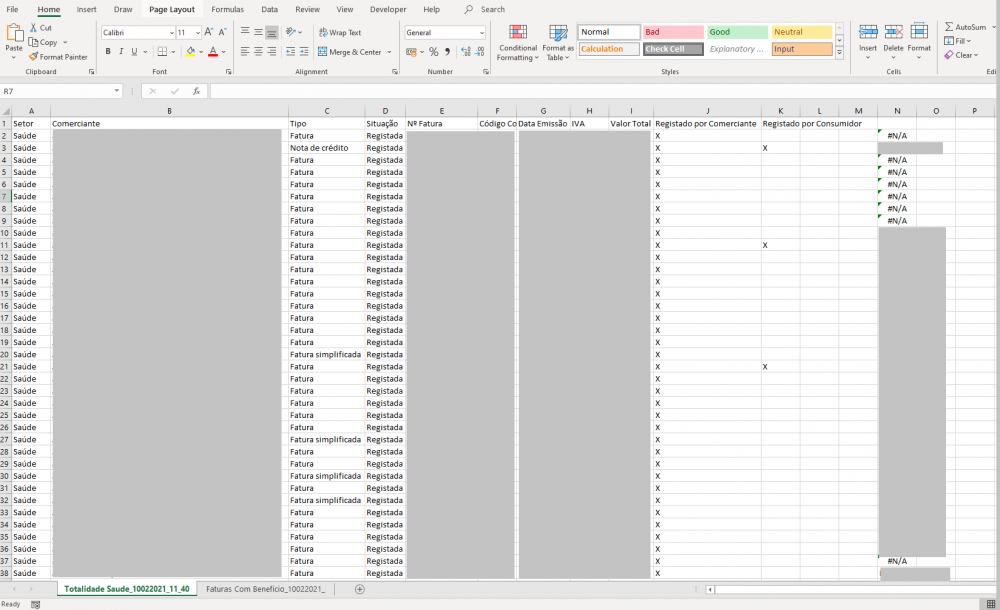Toggle Bold formatting

click(108, 52)
